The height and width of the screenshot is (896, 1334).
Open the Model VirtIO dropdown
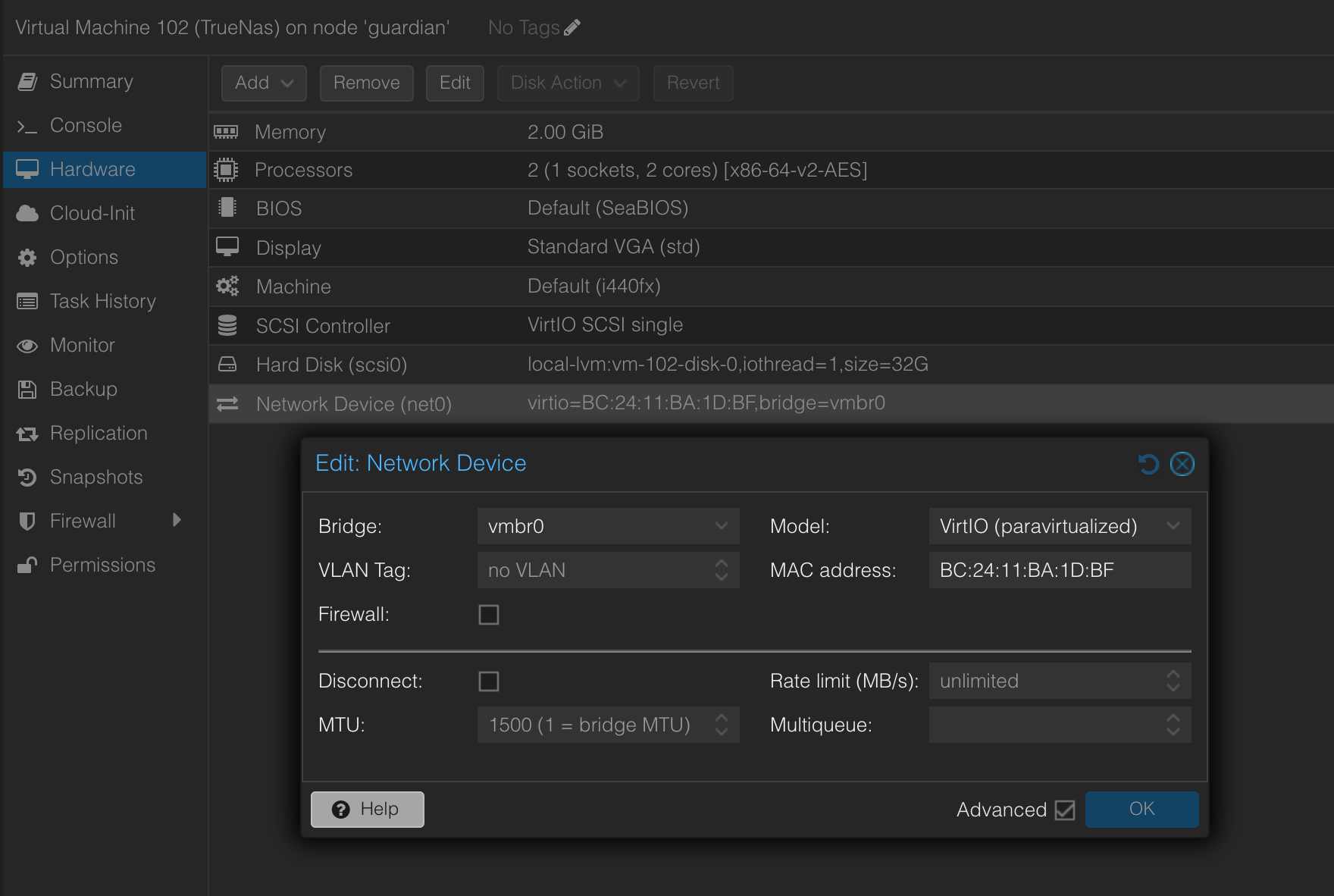coord(1173,526)
